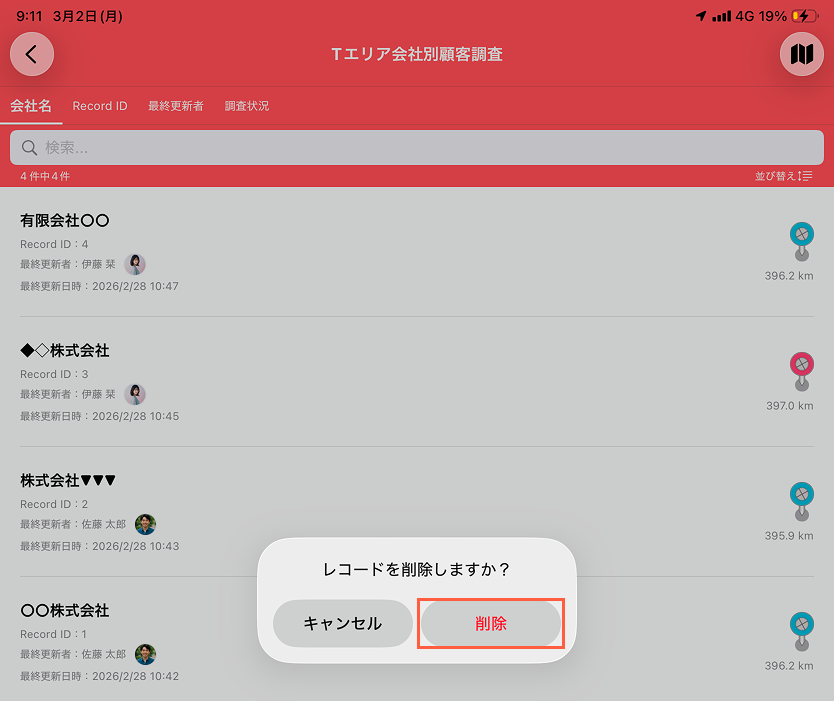
Task: Focus the 検索 search field
Action: (417, 148)
